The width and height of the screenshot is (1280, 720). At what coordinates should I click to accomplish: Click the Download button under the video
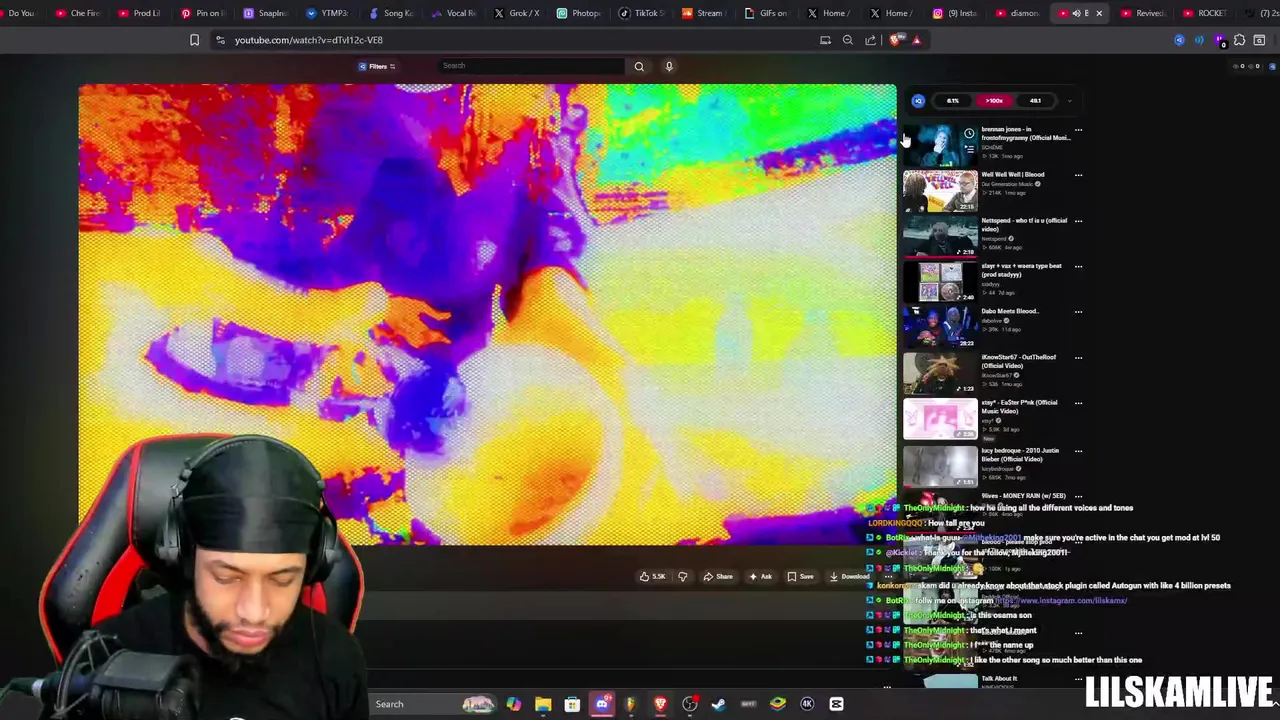(x=850, y=576)
